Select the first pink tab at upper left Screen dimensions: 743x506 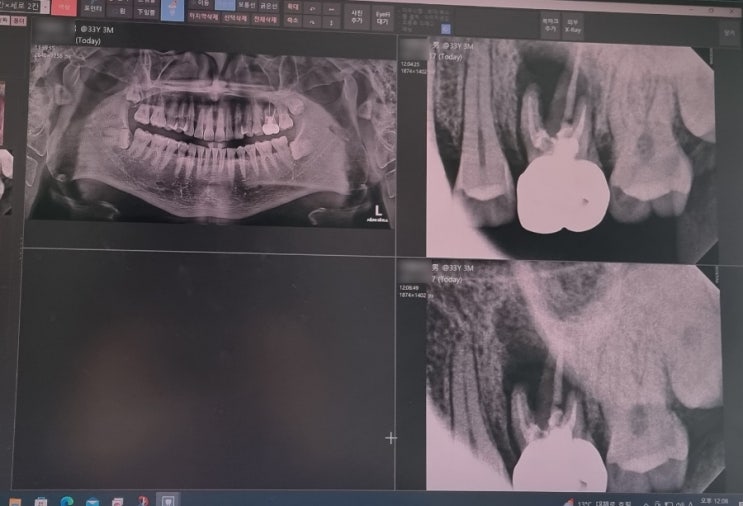click(x=4, y=20)
